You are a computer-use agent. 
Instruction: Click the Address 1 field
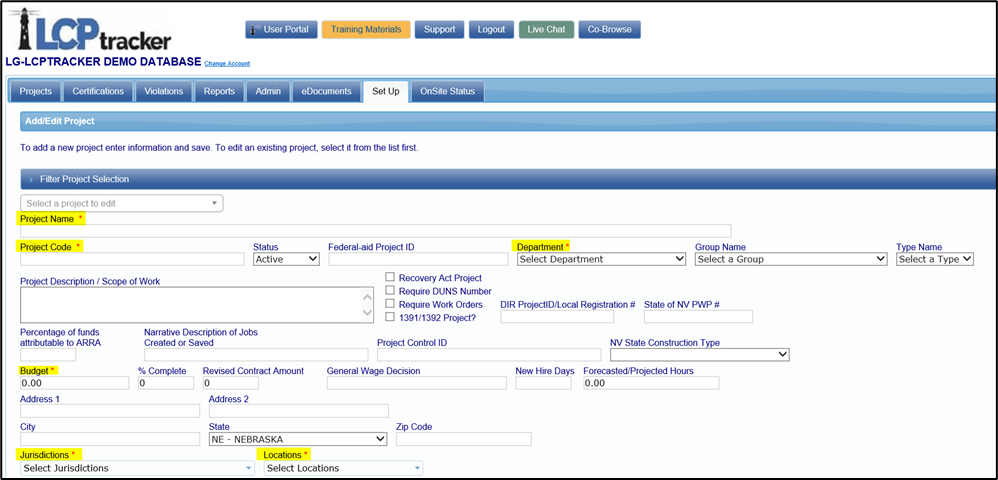tap(110, 411)
